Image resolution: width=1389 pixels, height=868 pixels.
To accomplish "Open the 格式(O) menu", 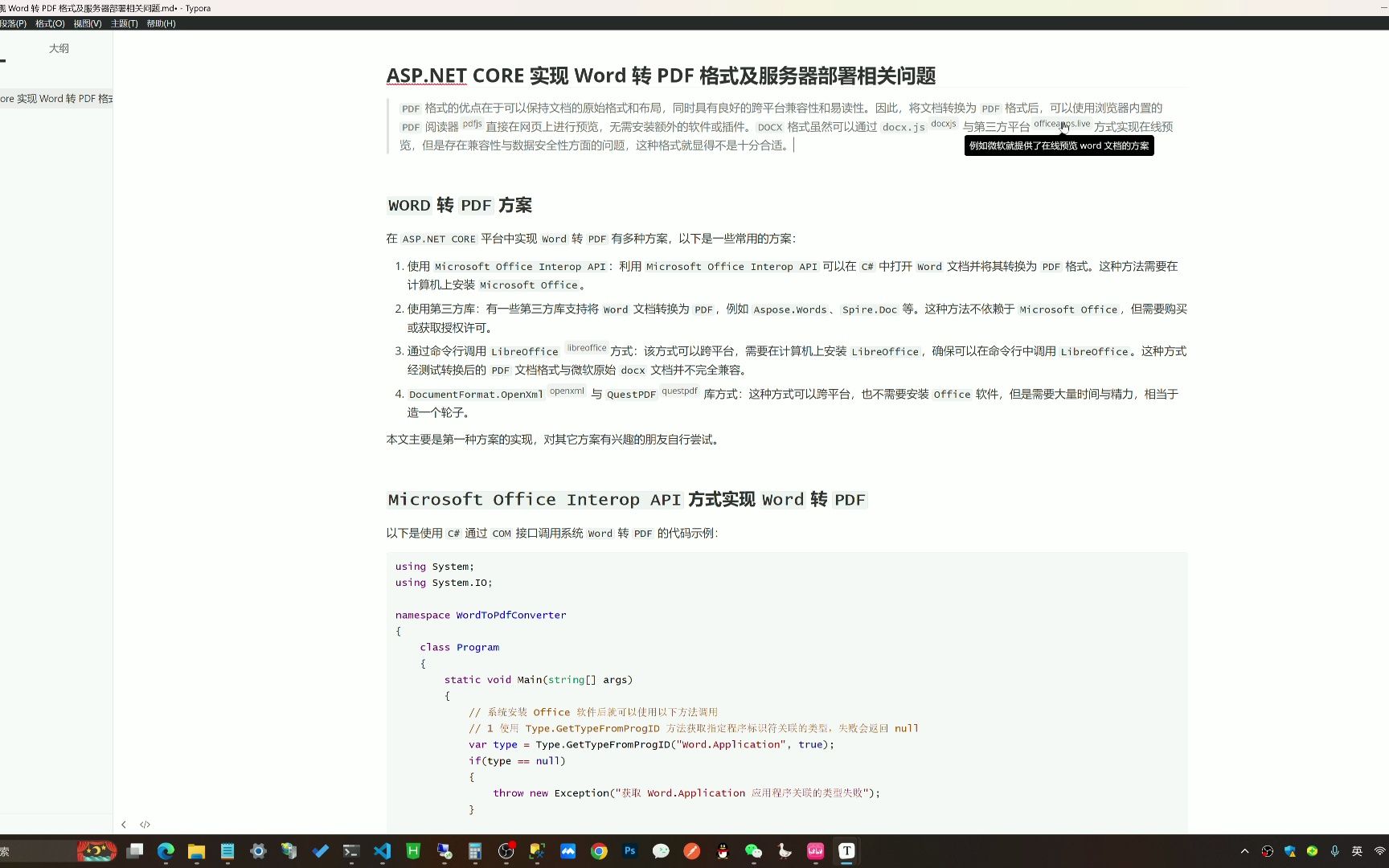I will pyautogui.click(x=50, y=23).
